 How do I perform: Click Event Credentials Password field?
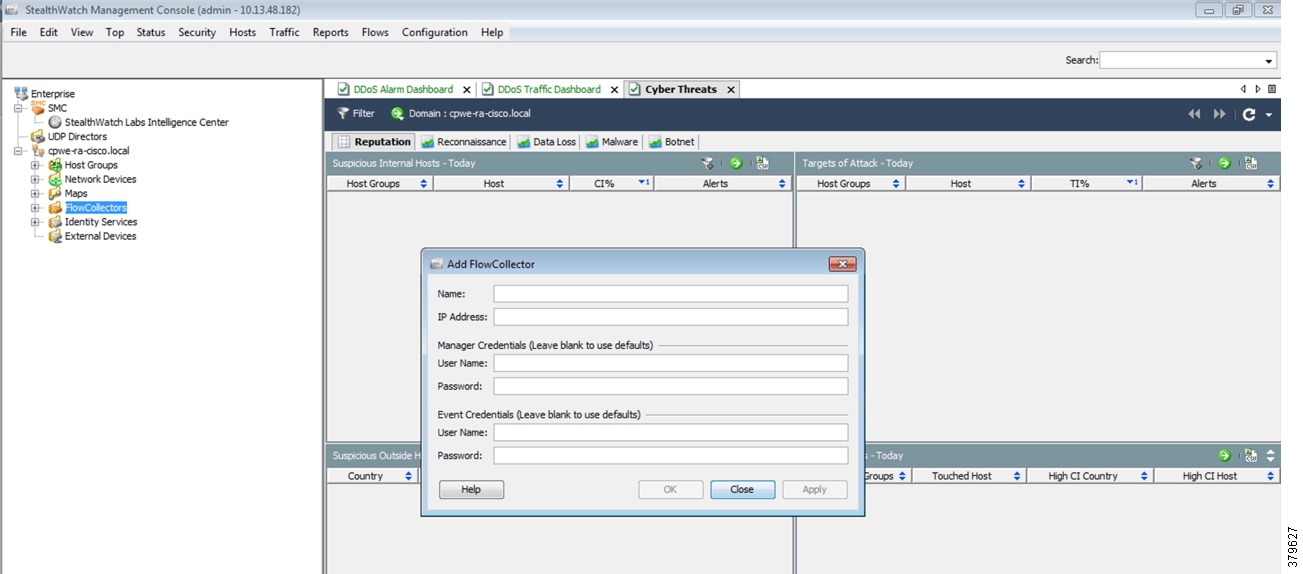[670, 455]
